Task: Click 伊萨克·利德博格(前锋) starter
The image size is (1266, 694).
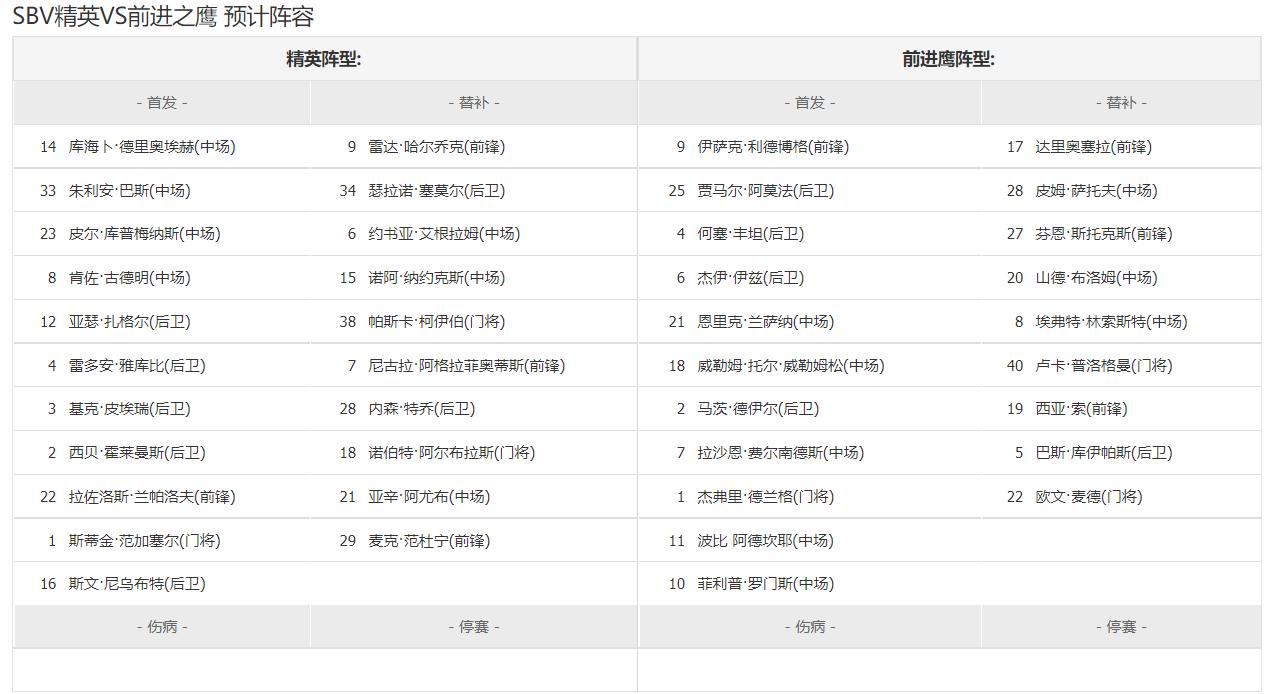Action: tap(772, 147)
